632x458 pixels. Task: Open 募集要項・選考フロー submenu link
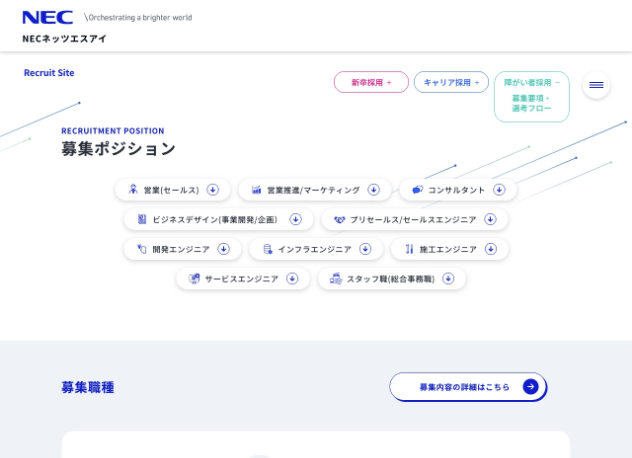[x=531, y=103]
